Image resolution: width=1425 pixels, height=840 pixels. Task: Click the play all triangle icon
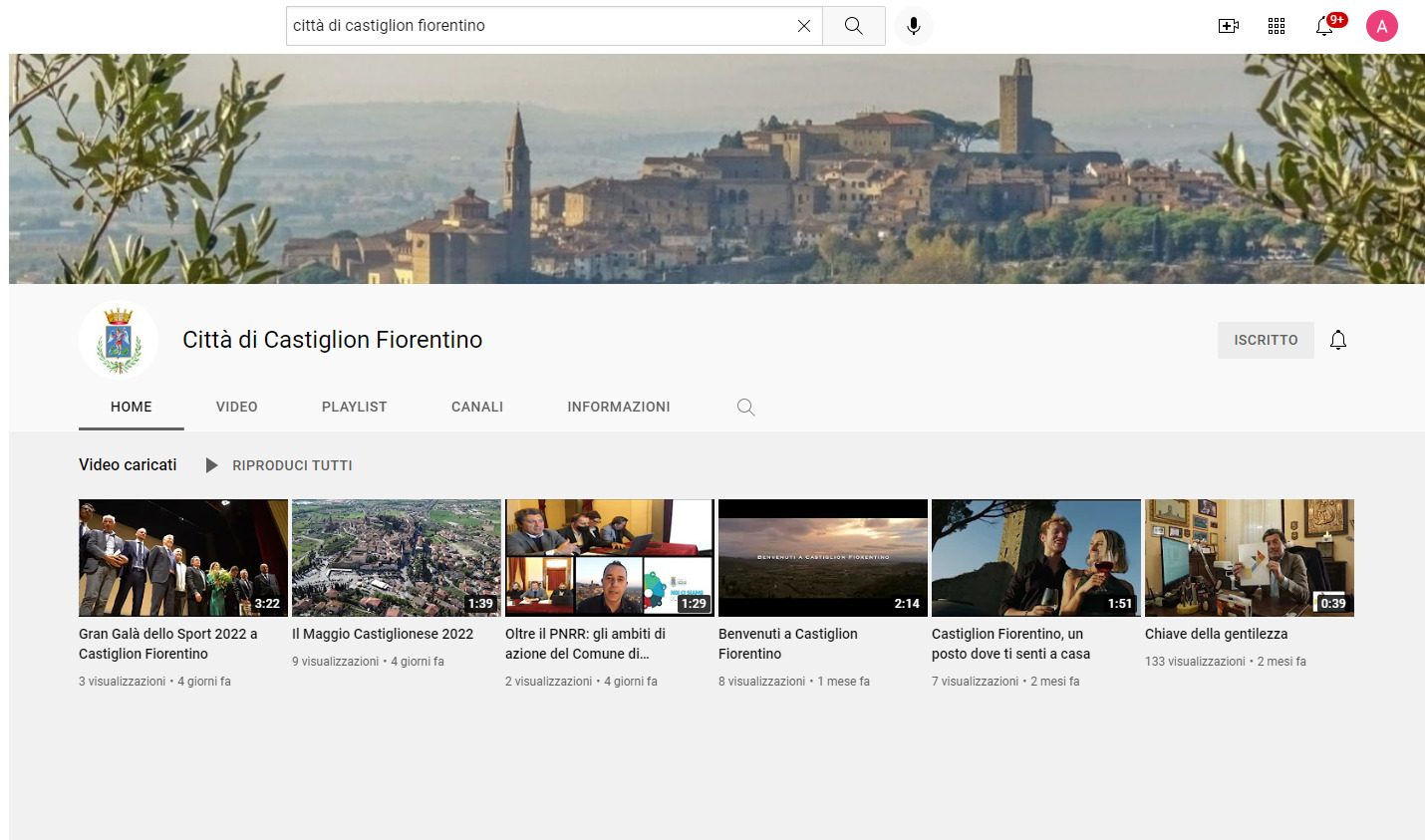211,465
